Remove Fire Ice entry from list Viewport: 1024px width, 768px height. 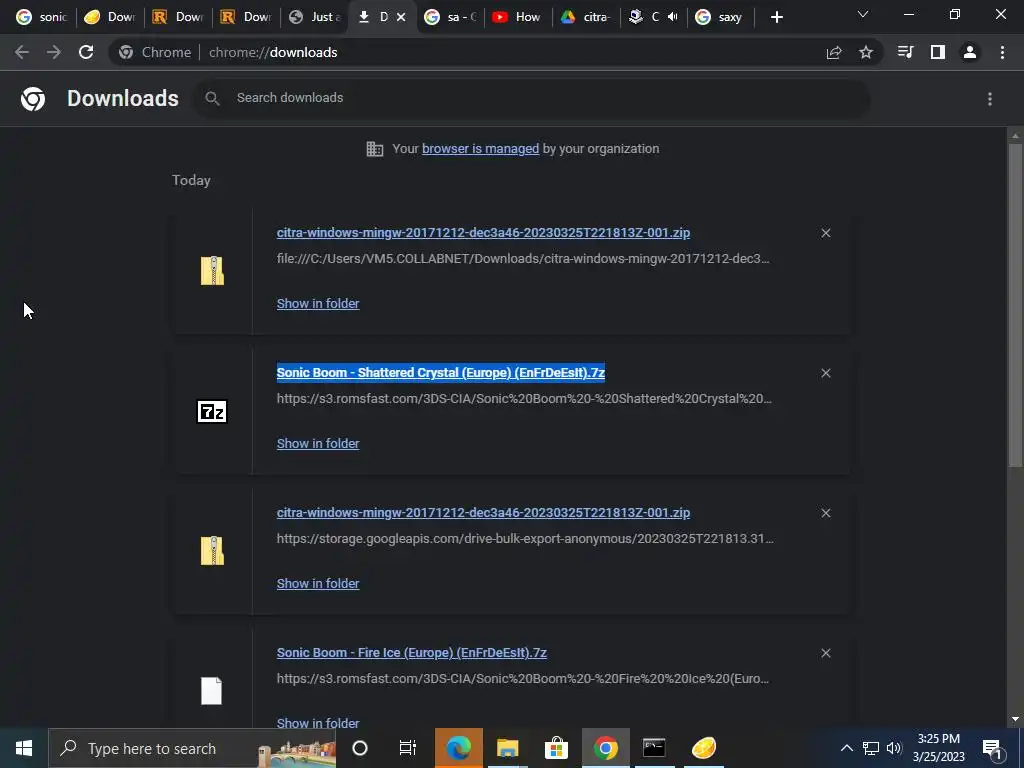coord(825,653)
